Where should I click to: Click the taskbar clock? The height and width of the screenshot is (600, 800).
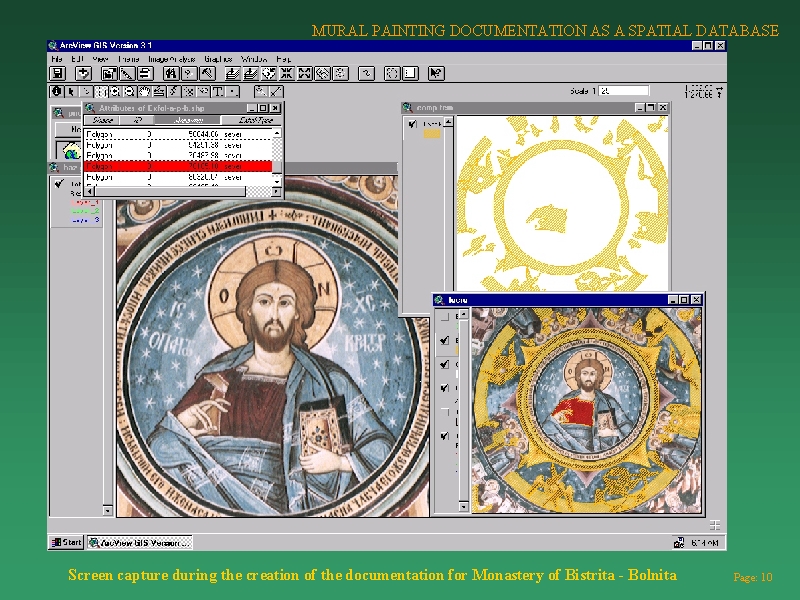(x=705, y=543)
